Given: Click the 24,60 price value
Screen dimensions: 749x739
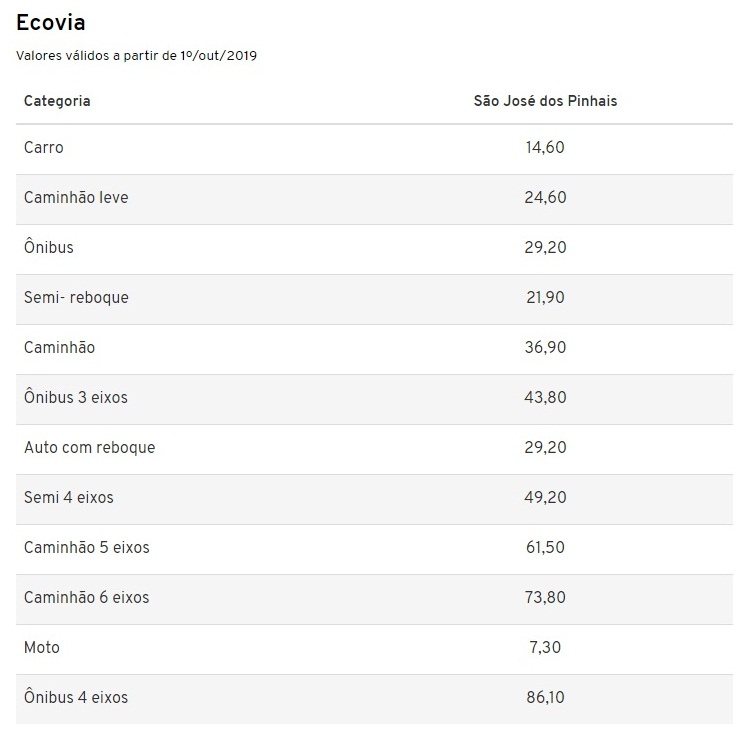Looking at the screenshot, I should pyautogui.click(x=545, y=198).
